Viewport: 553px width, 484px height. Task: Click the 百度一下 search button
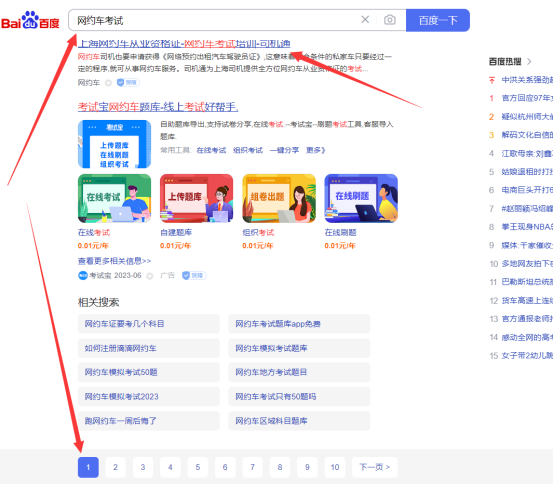(x=438, y=20)
